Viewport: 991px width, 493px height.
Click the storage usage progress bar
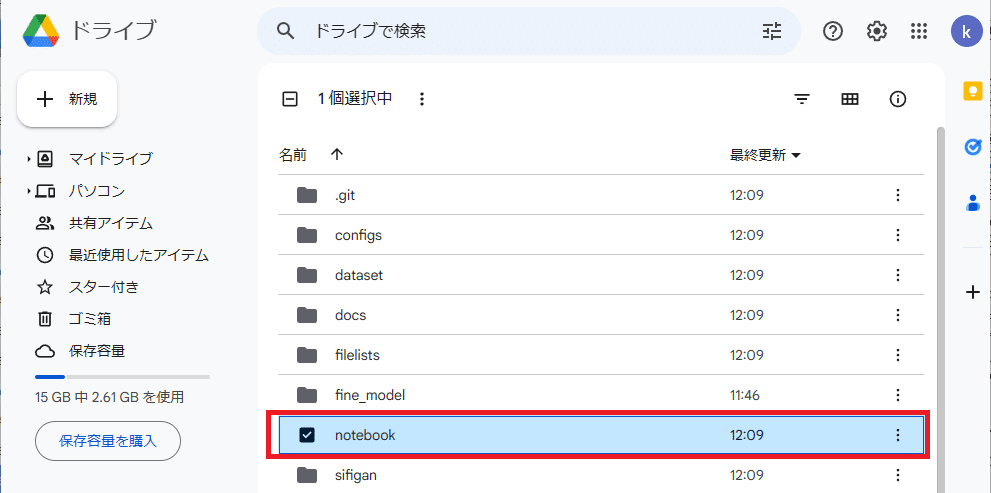pos(123,377)
